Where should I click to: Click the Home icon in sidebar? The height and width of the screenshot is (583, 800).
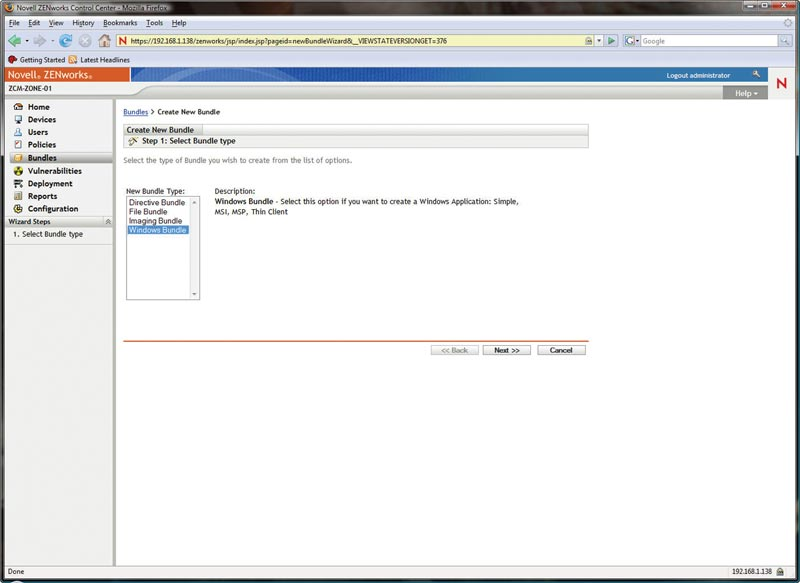point(18,107)
